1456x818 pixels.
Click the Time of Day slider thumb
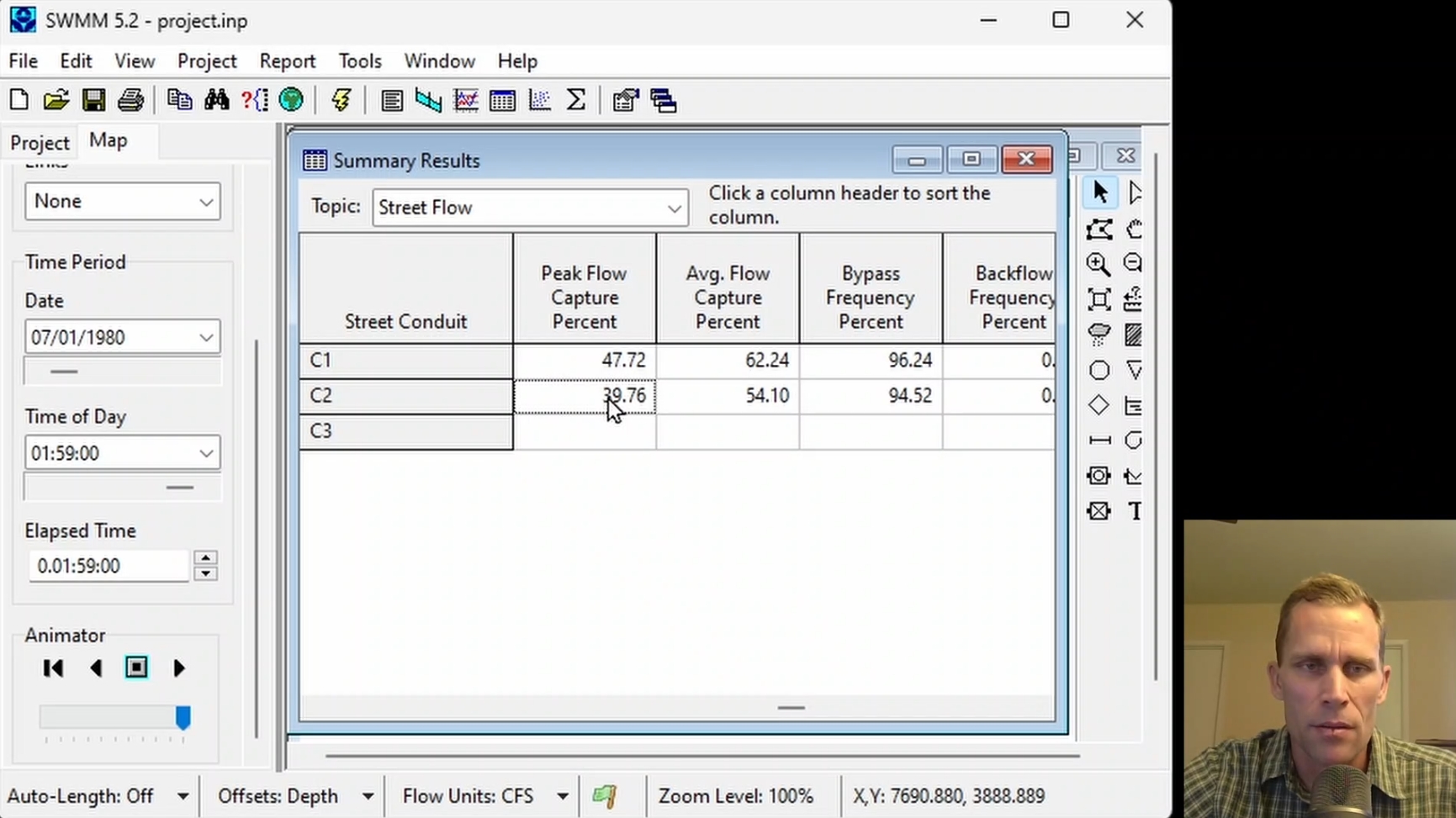coord(179,488)
